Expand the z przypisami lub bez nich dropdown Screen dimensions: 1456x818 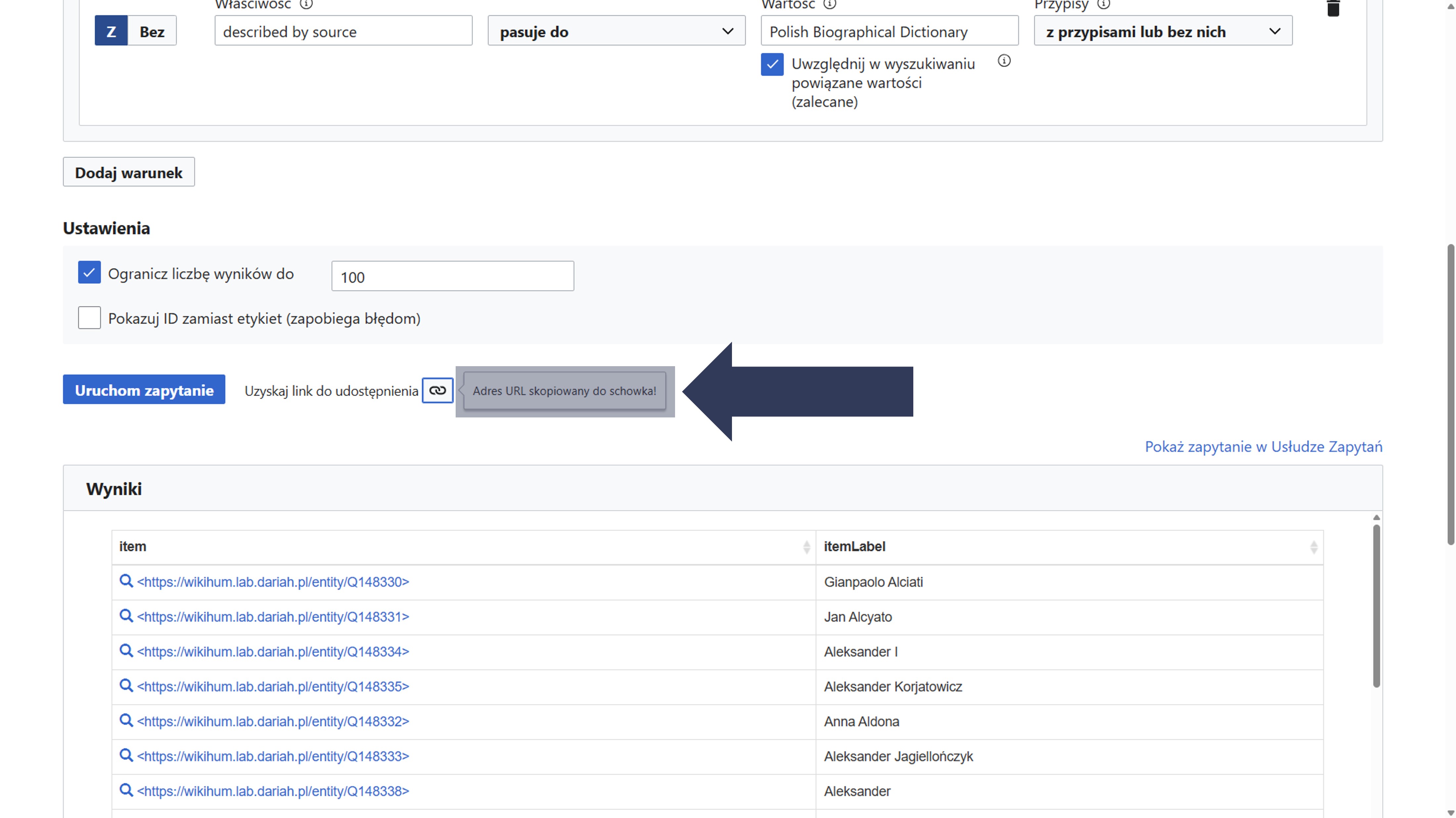(x=1163, y=31)
